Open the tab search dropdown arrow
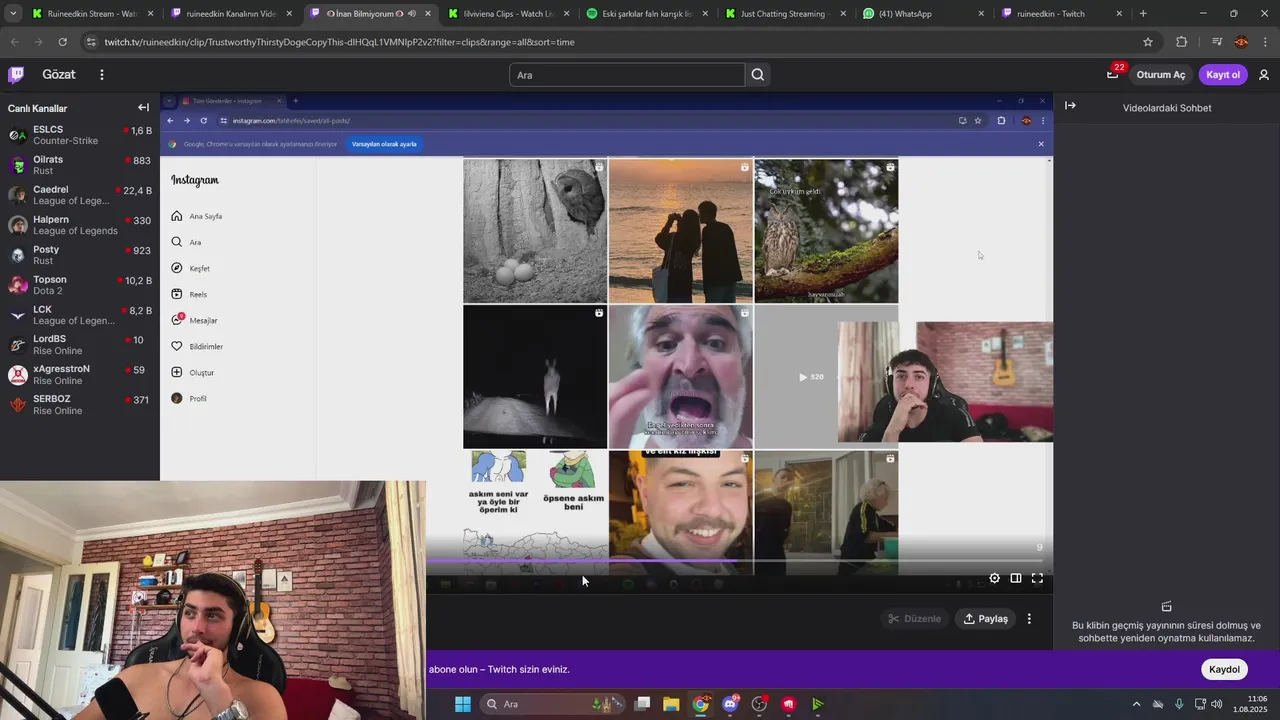1280x720 pixels. 13,14
